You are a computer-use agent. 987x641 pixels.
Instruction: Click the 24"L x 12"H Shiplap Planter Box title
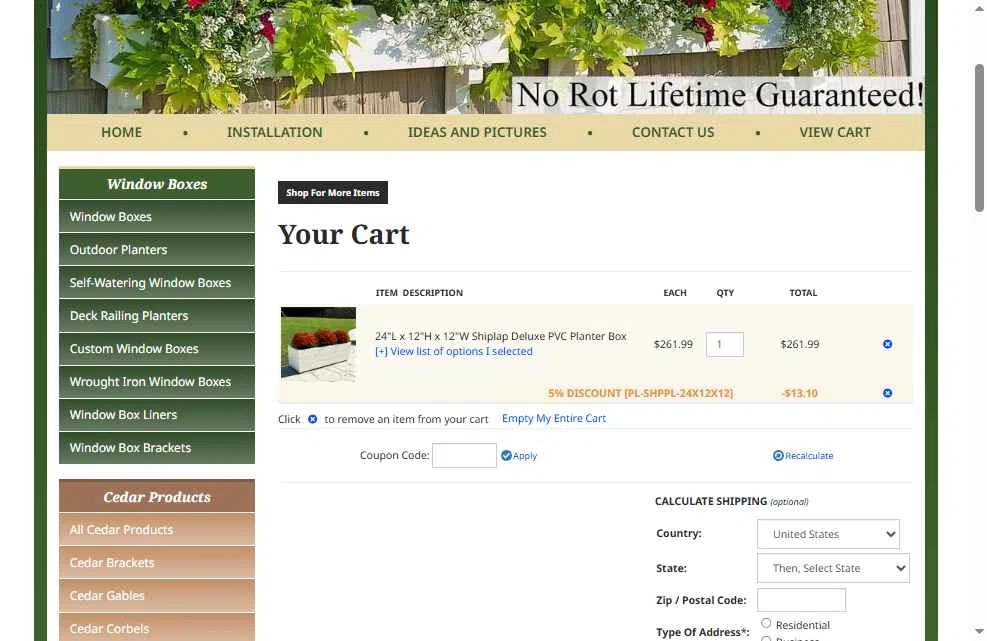(x=500, y=336)
